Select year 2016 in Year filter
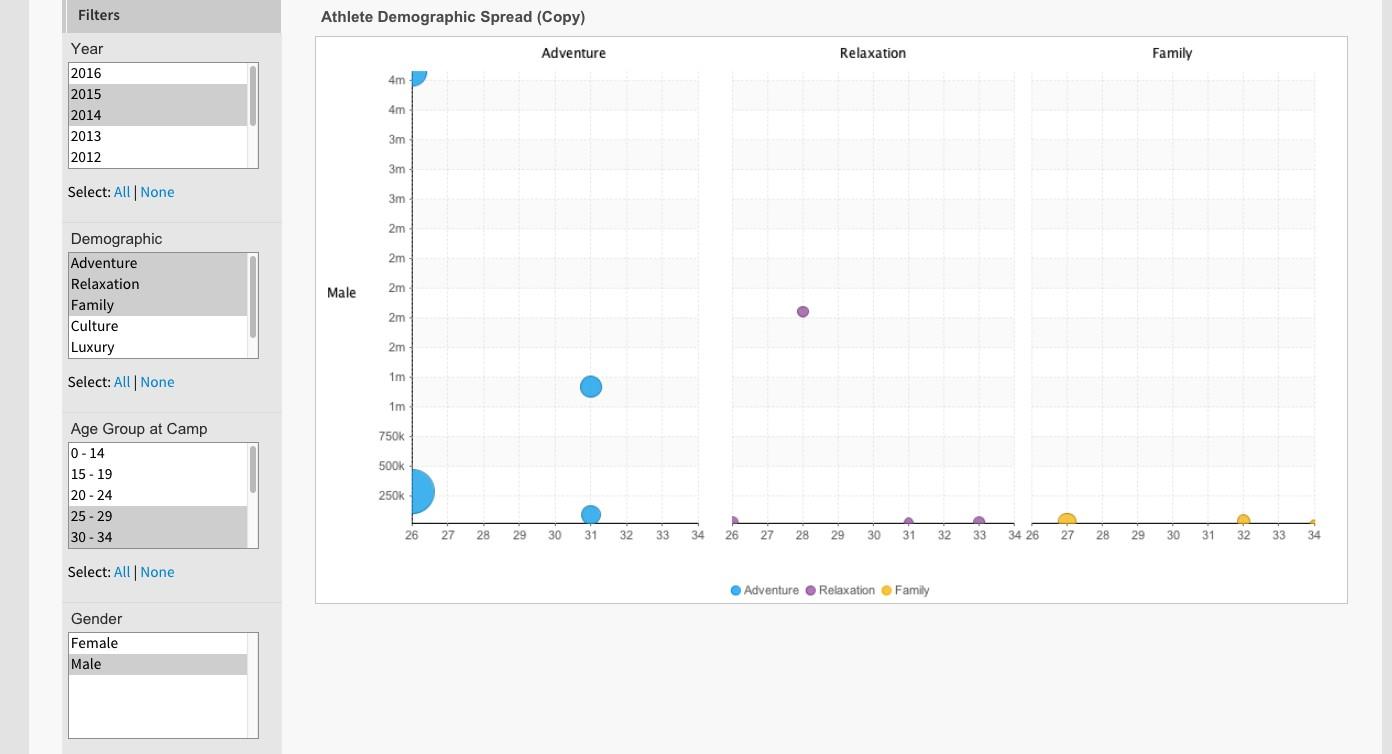Viewport: 1392px width, 754px height. pos(158,73)
